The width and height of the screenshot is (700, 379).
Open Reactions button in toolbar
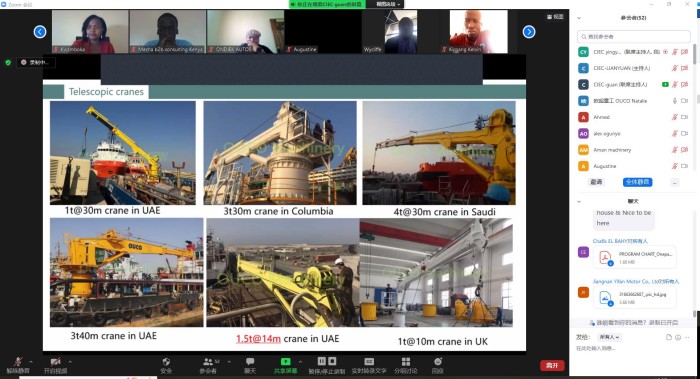click(x=438, y=365)
